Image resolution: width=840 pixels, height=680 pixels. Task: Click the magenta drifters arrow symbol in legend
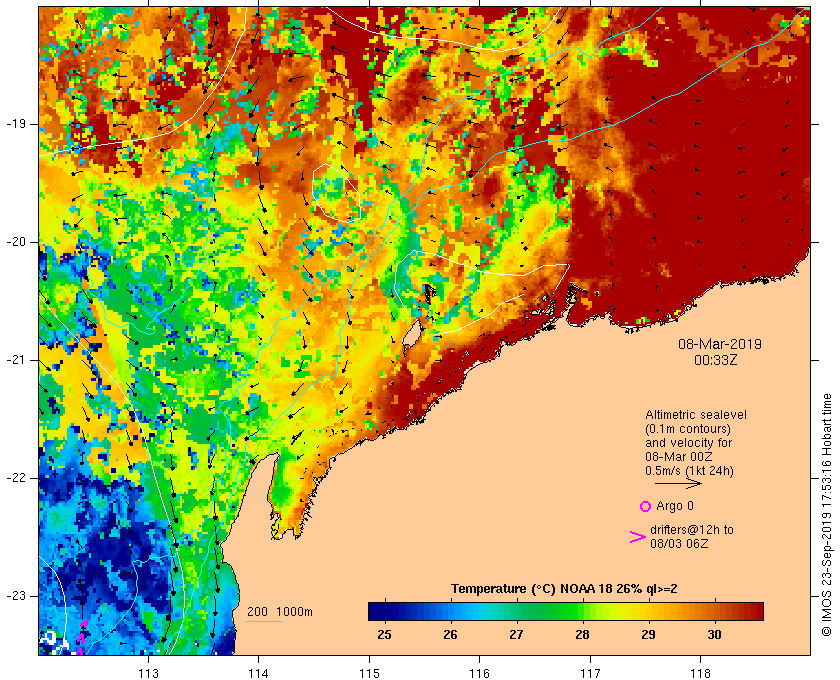click(638, 537)
